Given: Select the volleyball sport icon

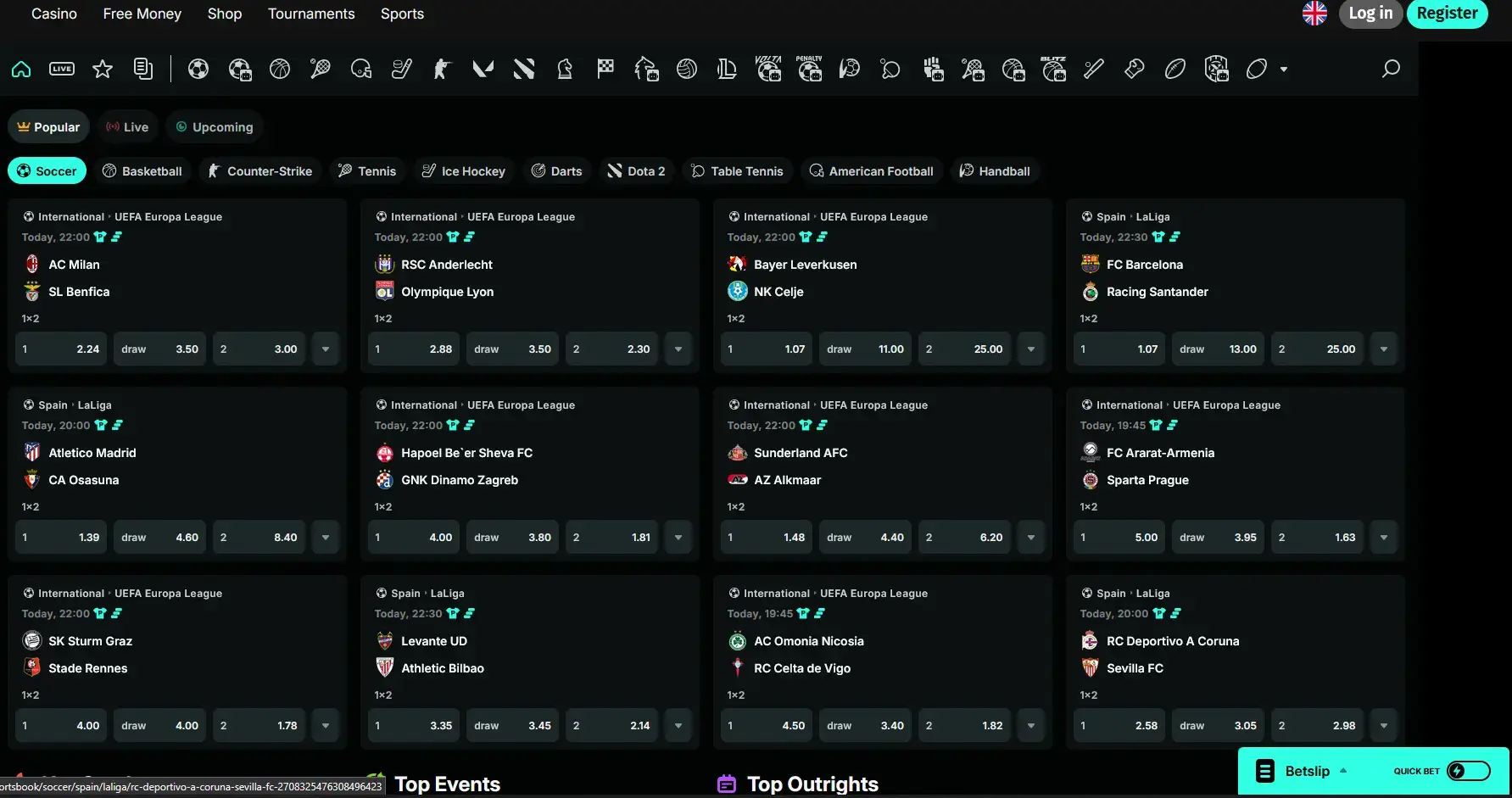Looking at the screenshot, I should click(687, 69).
